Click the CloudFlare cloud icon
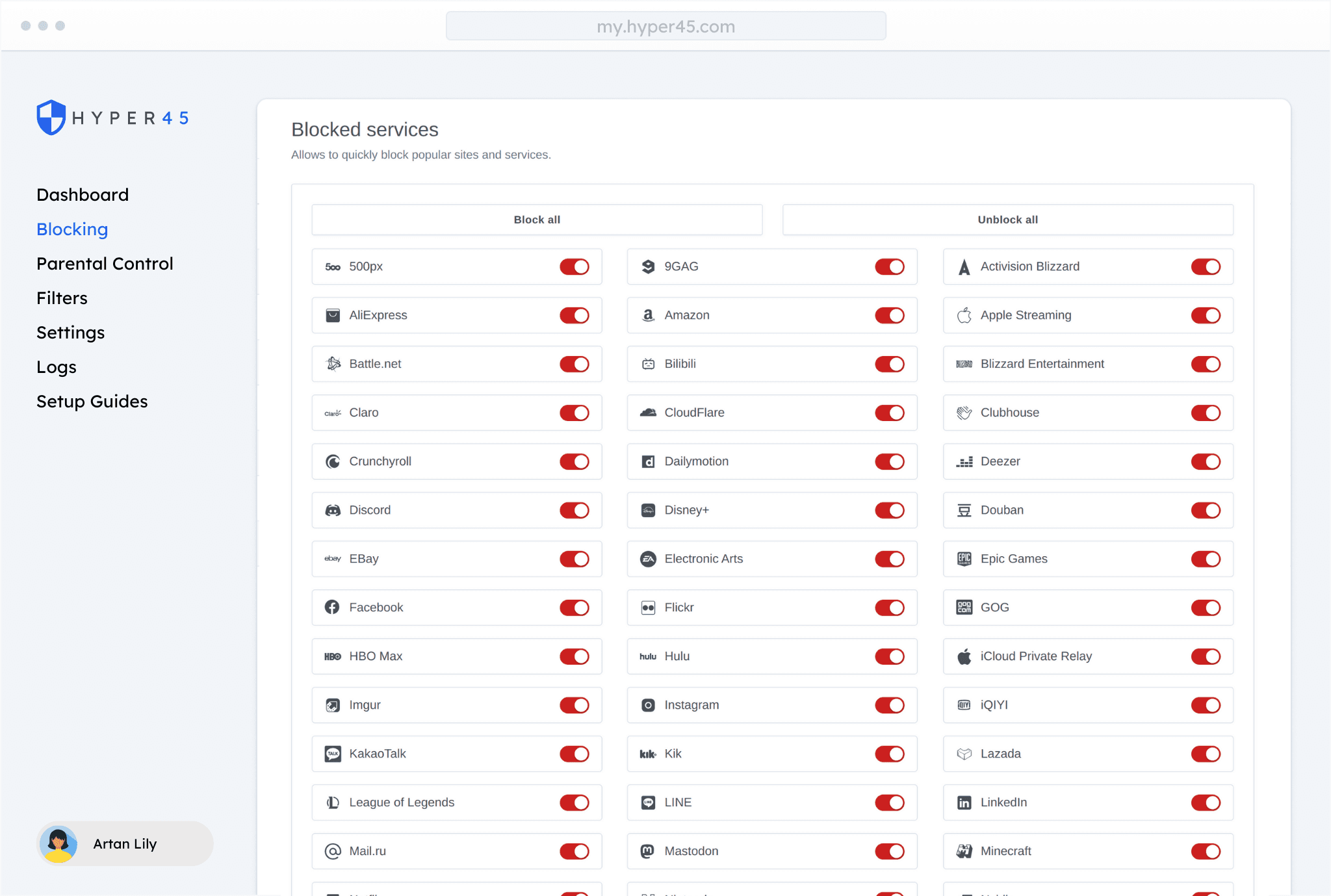 pos(648,413)
